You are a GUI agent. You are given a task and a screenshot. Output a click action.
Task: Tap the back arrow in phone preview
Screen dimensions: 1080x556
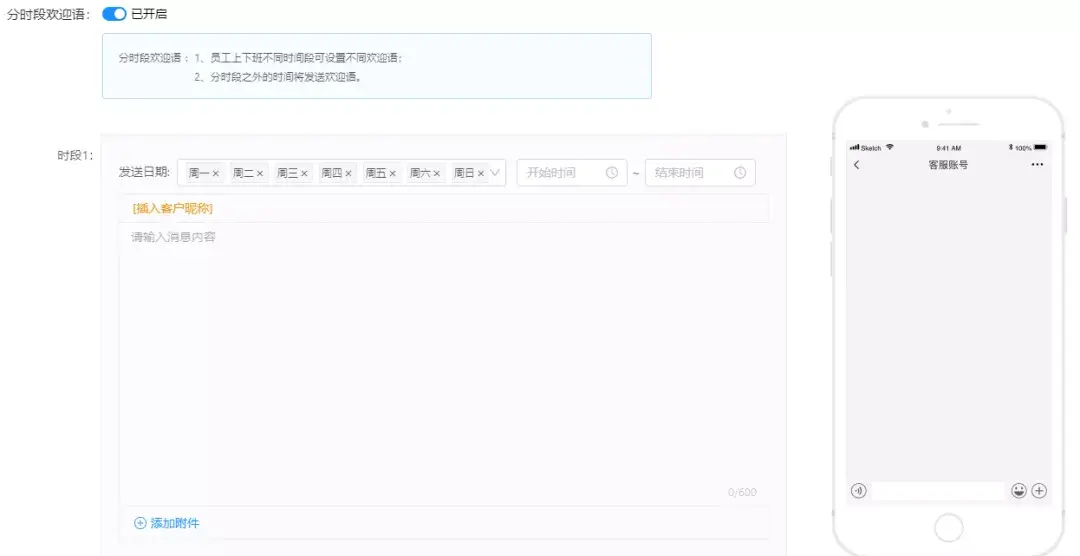856,165
